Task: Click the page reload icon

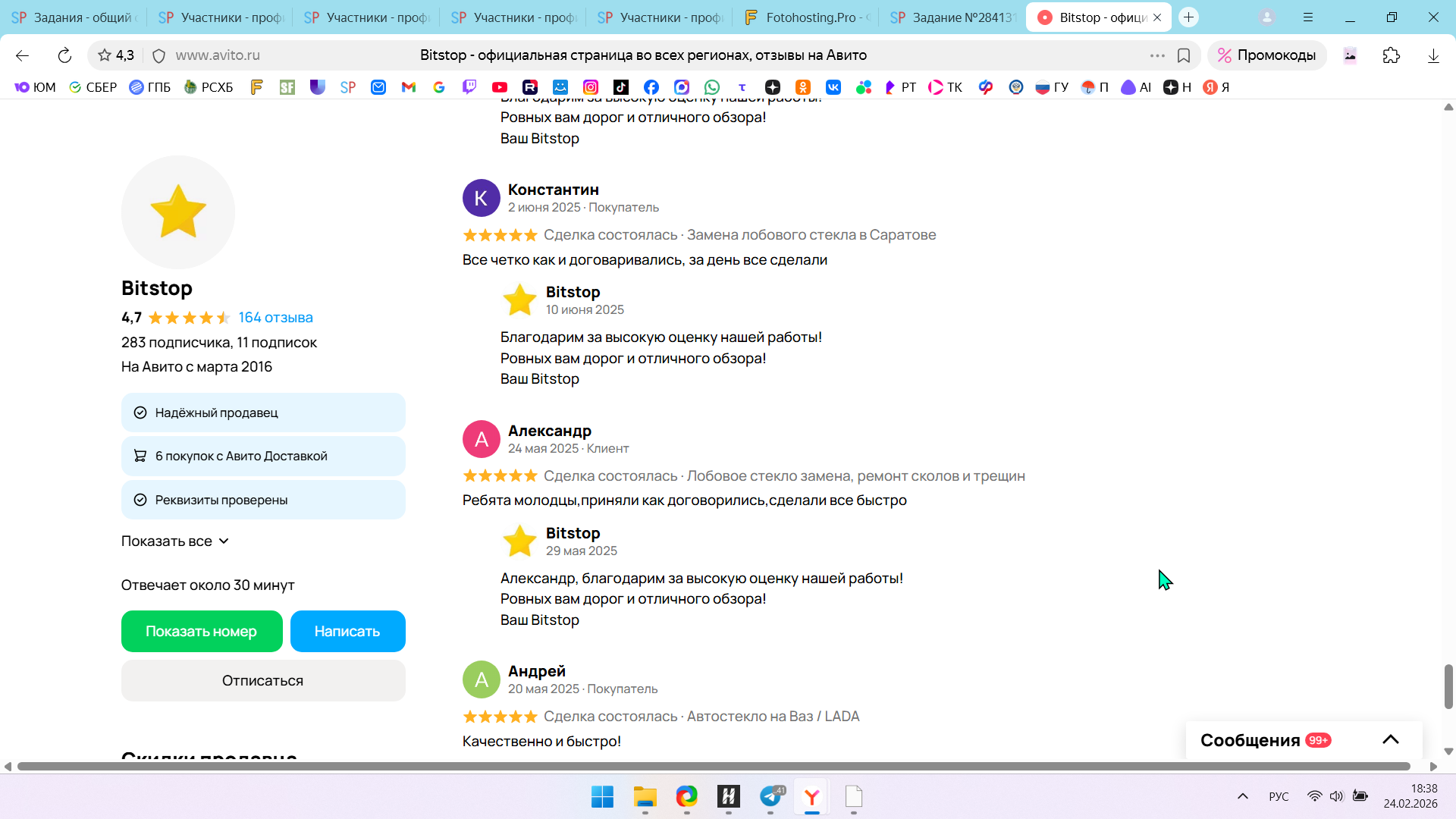Action: coord(64,55)
